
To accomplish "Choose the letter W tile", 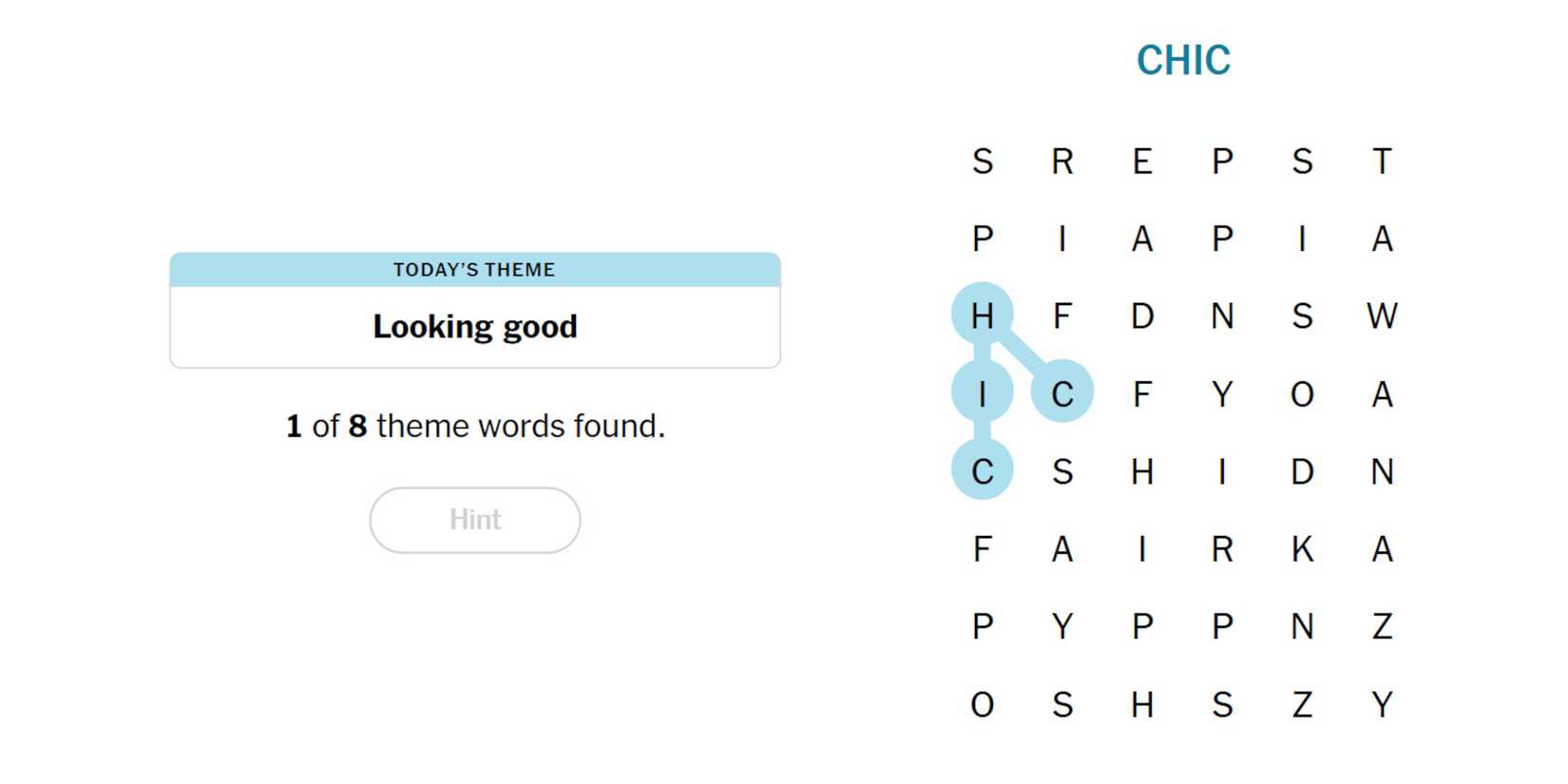I will tap(1382, 316).
